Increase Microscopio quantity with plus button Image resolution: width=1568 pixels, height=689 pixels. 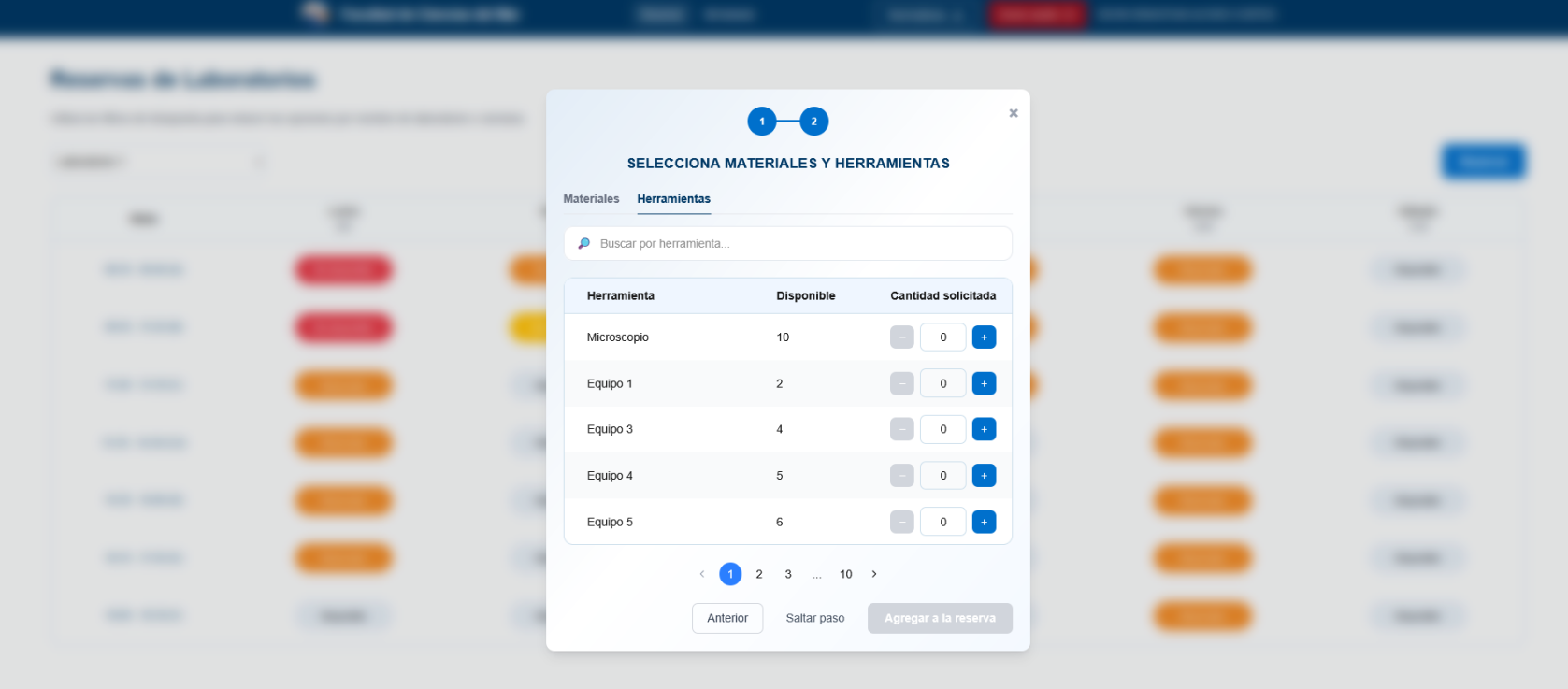coord(984,337)
